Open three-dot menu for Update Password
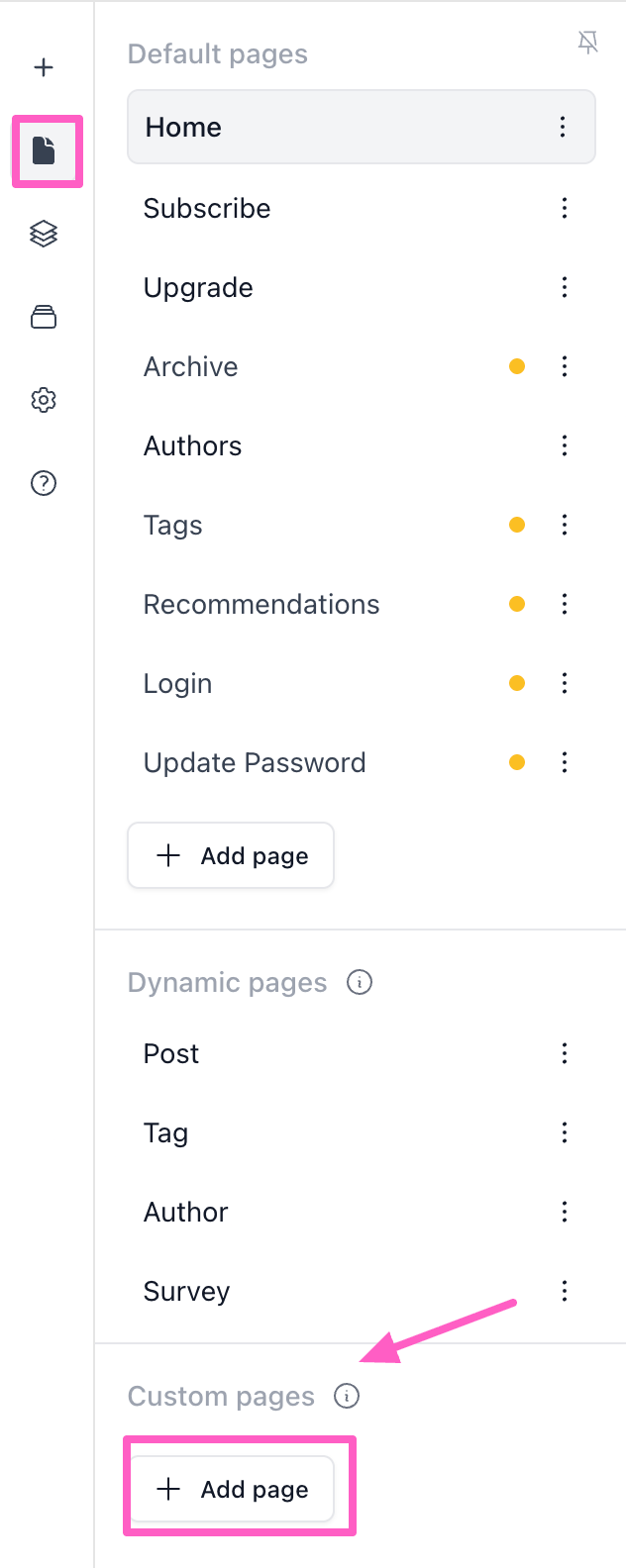626x1568 pixels. 565,762
